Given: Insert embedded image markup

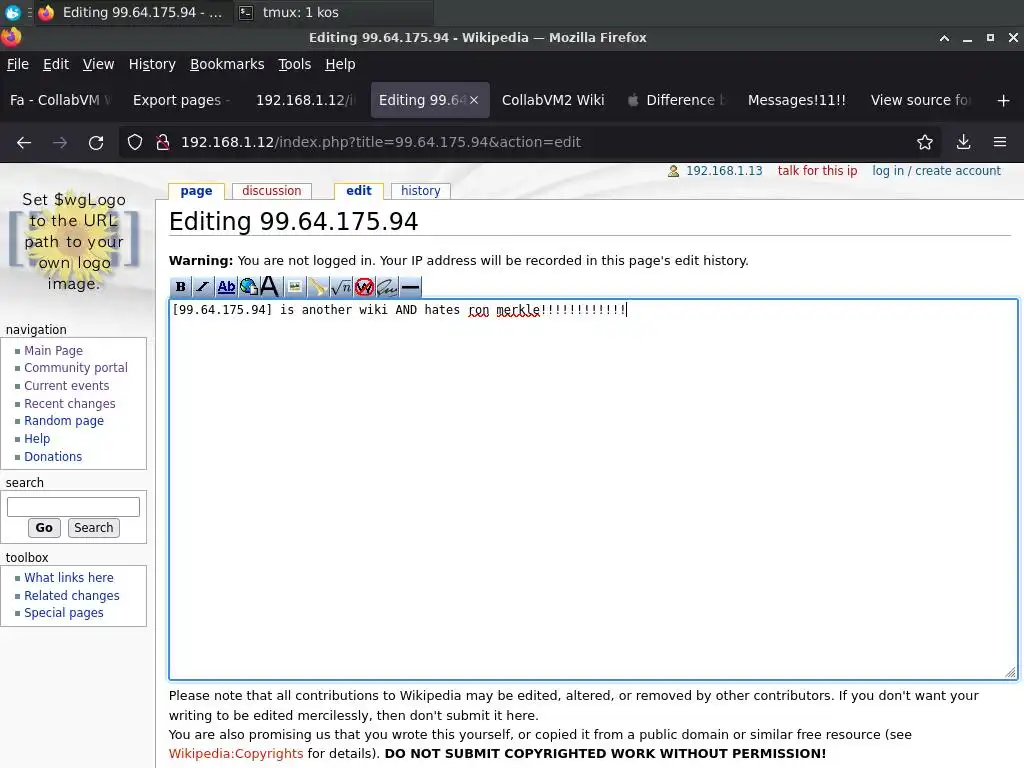Looking at the screenshot, I should (295, 287).
